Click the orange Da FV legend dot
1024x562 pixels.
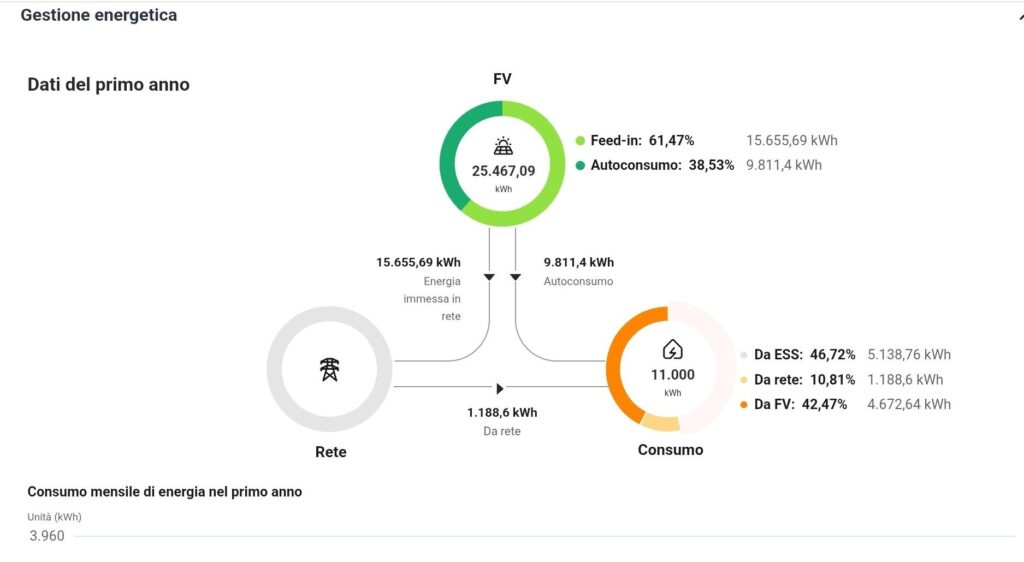pyautogui.click(x=744, y=405)
